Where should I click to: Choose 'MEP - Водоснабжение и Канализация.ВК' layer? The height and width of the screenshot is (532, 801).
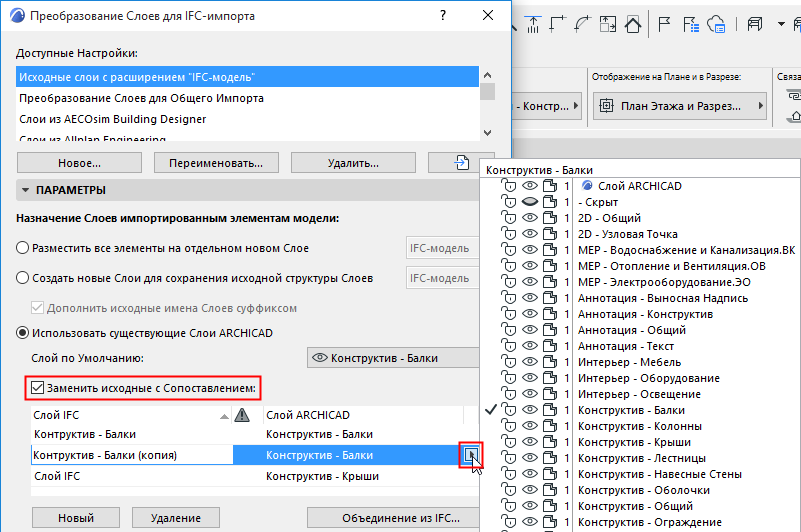click(686, 250)
